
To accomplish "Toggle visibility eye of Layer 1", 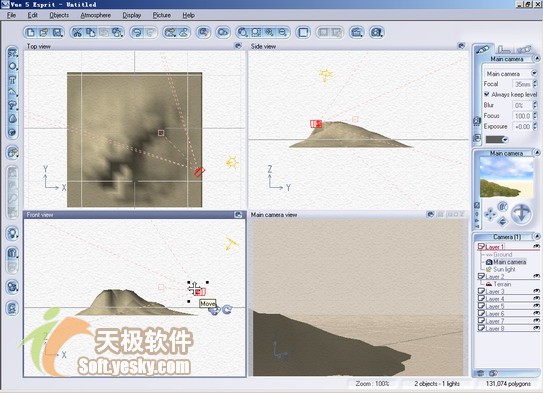I will coord(536,246).
